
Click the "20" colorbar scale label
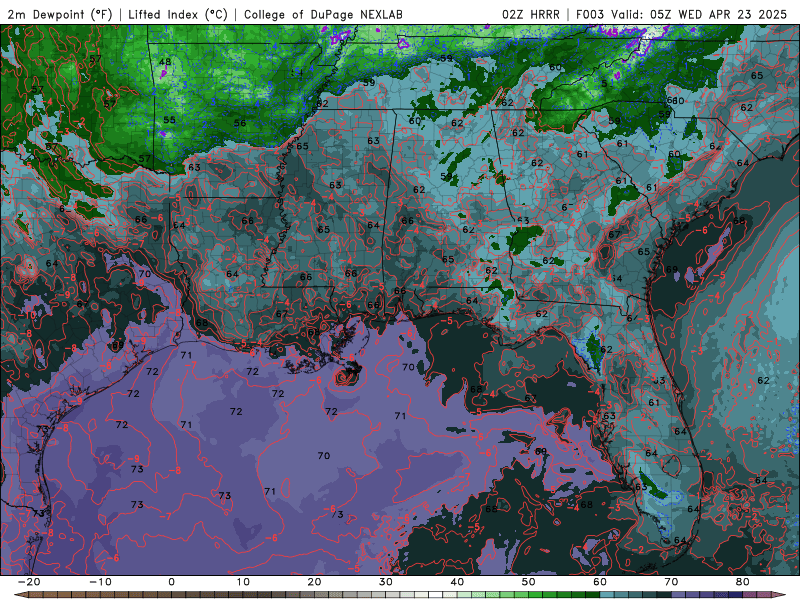click(314, 582)
